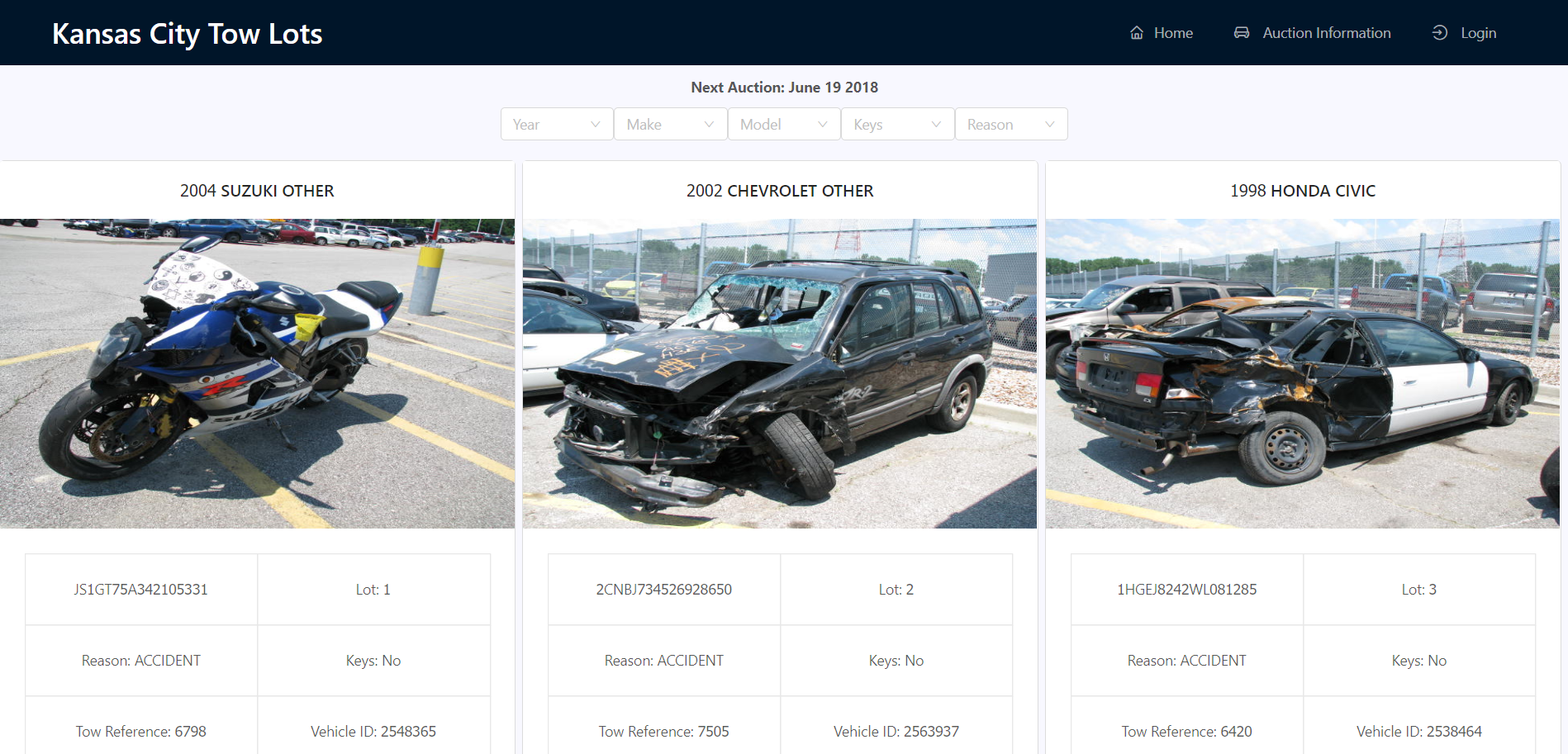Click the Model dropdown chevron icon
The width and height of the screenshot is (1568, 754).
(822, 124)
